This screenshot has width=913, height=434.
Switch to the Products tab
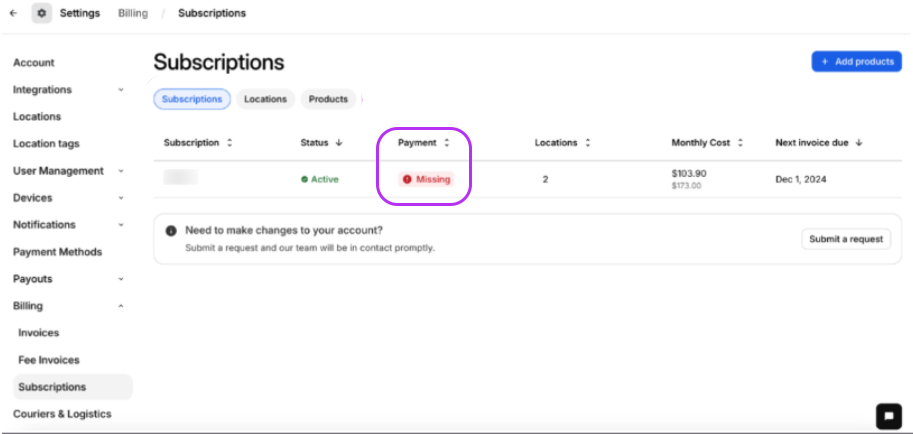point(328,99)
